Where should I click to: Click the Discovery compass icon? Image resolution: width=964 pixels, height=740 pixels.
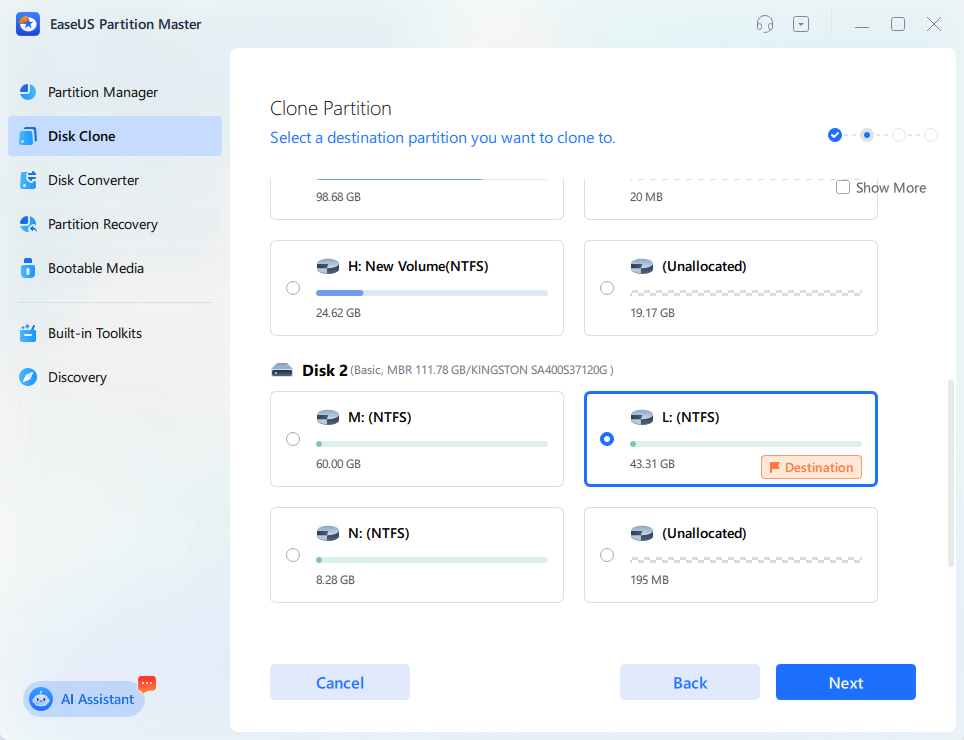(x=28, y=377)
